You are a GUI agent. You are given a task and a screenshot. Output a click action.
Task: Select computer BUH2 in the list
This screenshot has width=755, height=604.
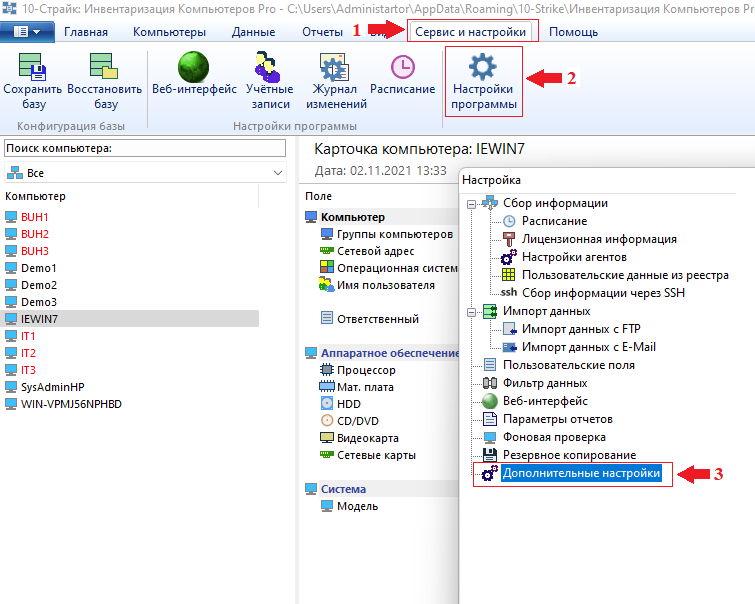coord(35,234)
